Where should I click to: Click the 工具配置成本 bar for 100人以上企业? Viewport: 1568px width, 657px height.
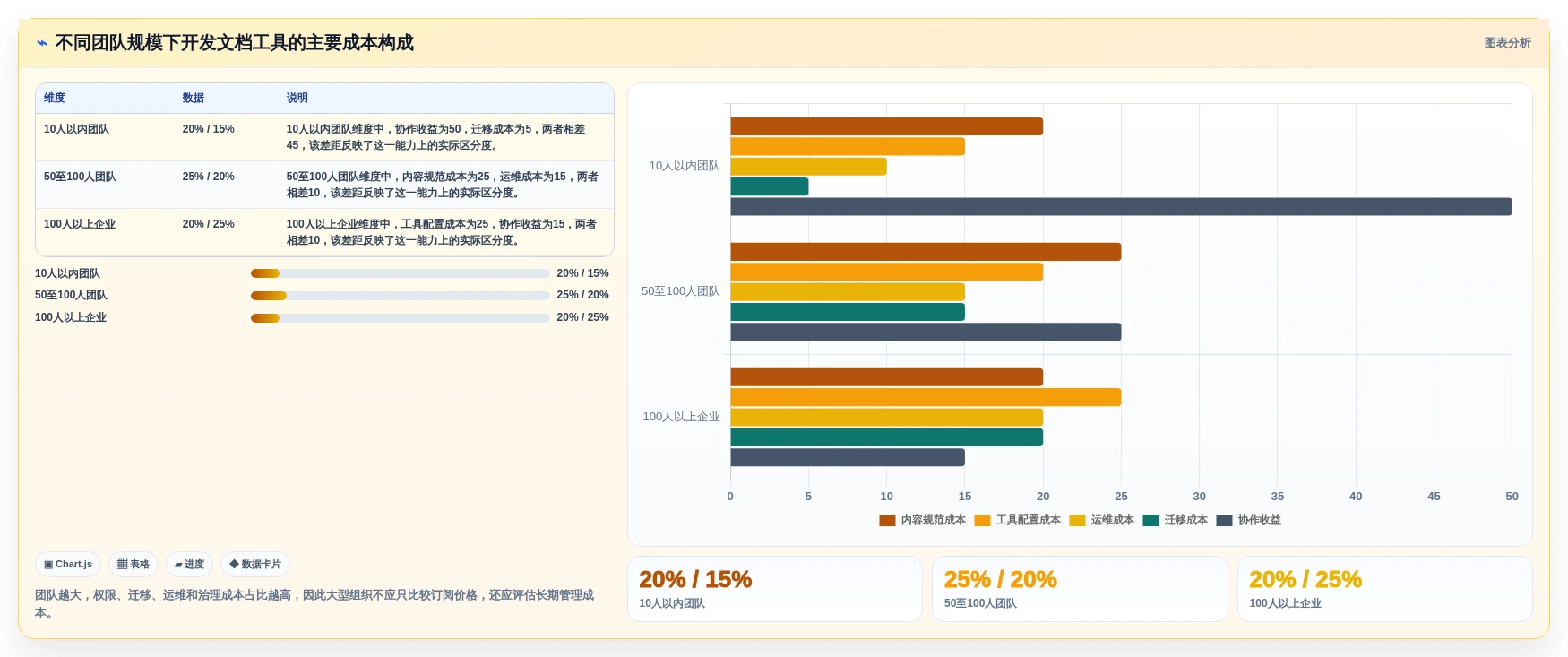[926, 397]
